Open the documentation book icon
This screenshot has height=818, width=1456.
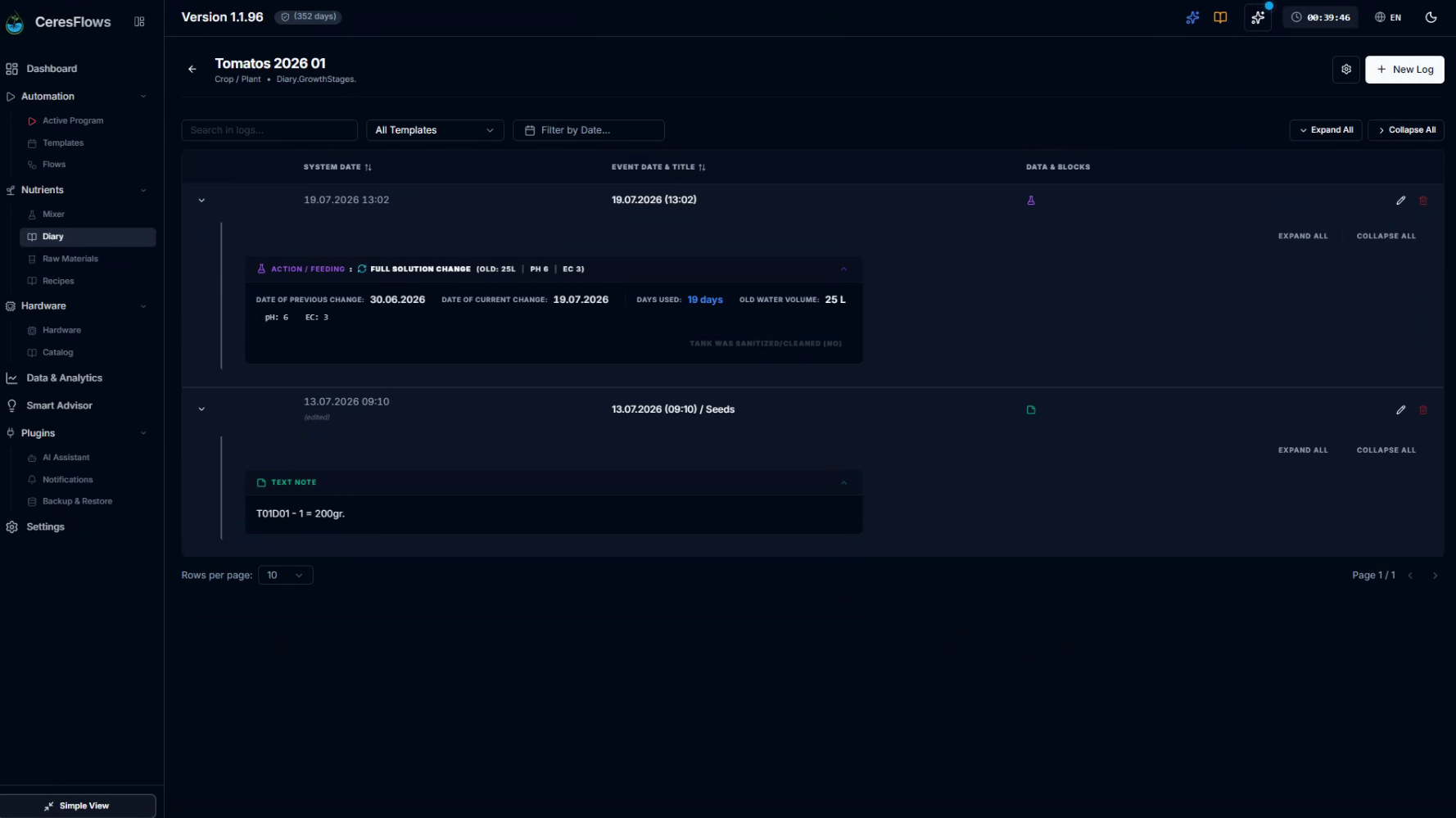coord(1220,17)
